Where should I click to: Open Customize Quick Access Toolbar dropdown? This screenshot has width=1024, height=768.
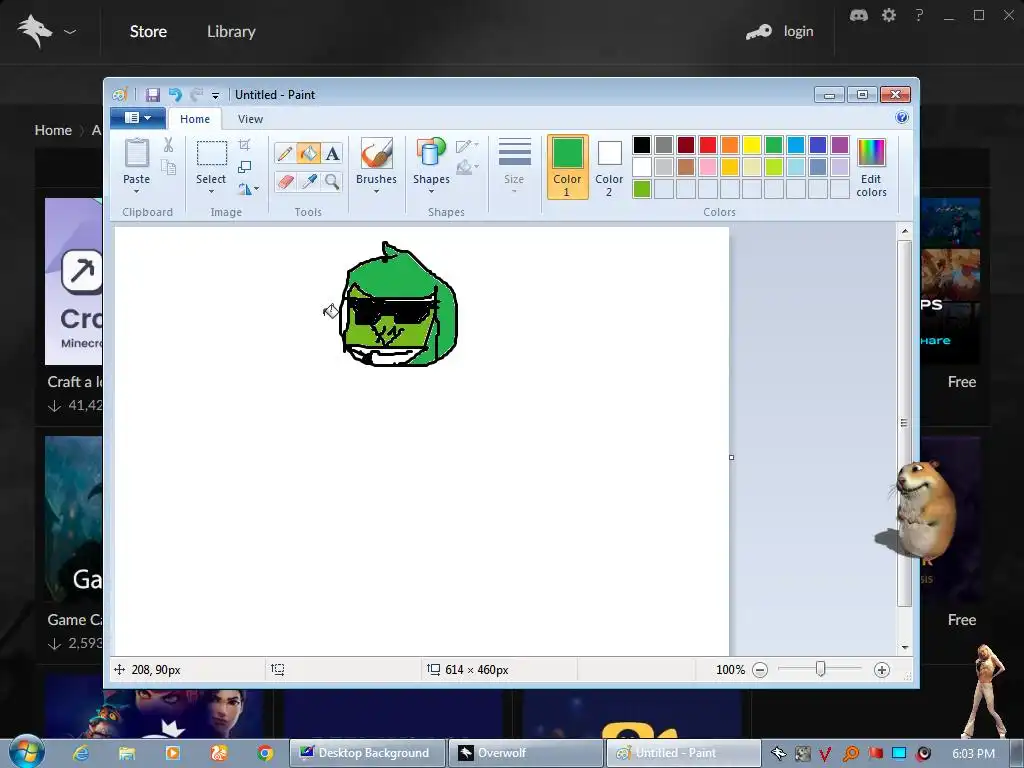click(x=215, y=95)
